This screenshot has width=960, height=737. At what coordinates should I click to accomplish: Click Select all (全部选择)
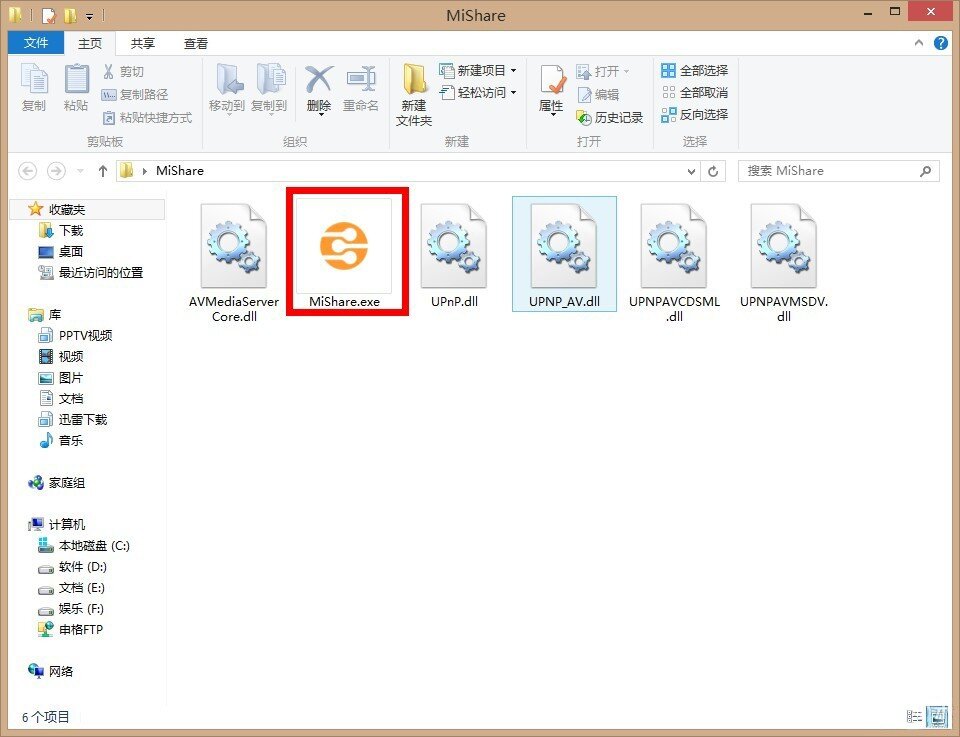point(694,70)
